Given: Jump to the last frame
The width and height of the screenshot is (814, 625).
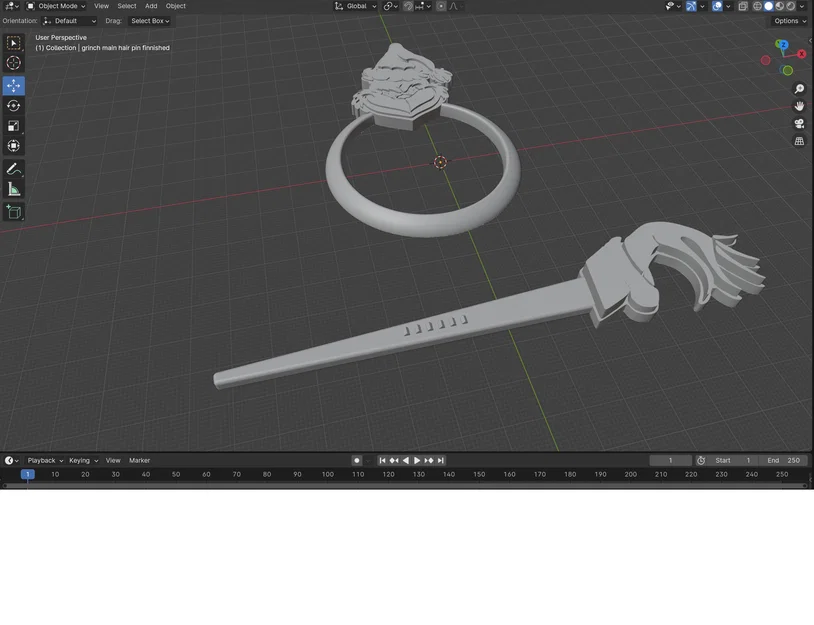Looking at the screenshot, I should (440, 460).
